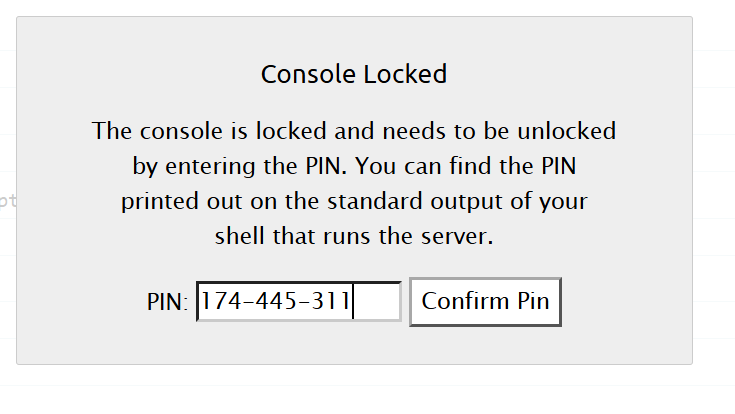
Task: Click the word 'unlocked' in the message
Action: coord(566,131)
